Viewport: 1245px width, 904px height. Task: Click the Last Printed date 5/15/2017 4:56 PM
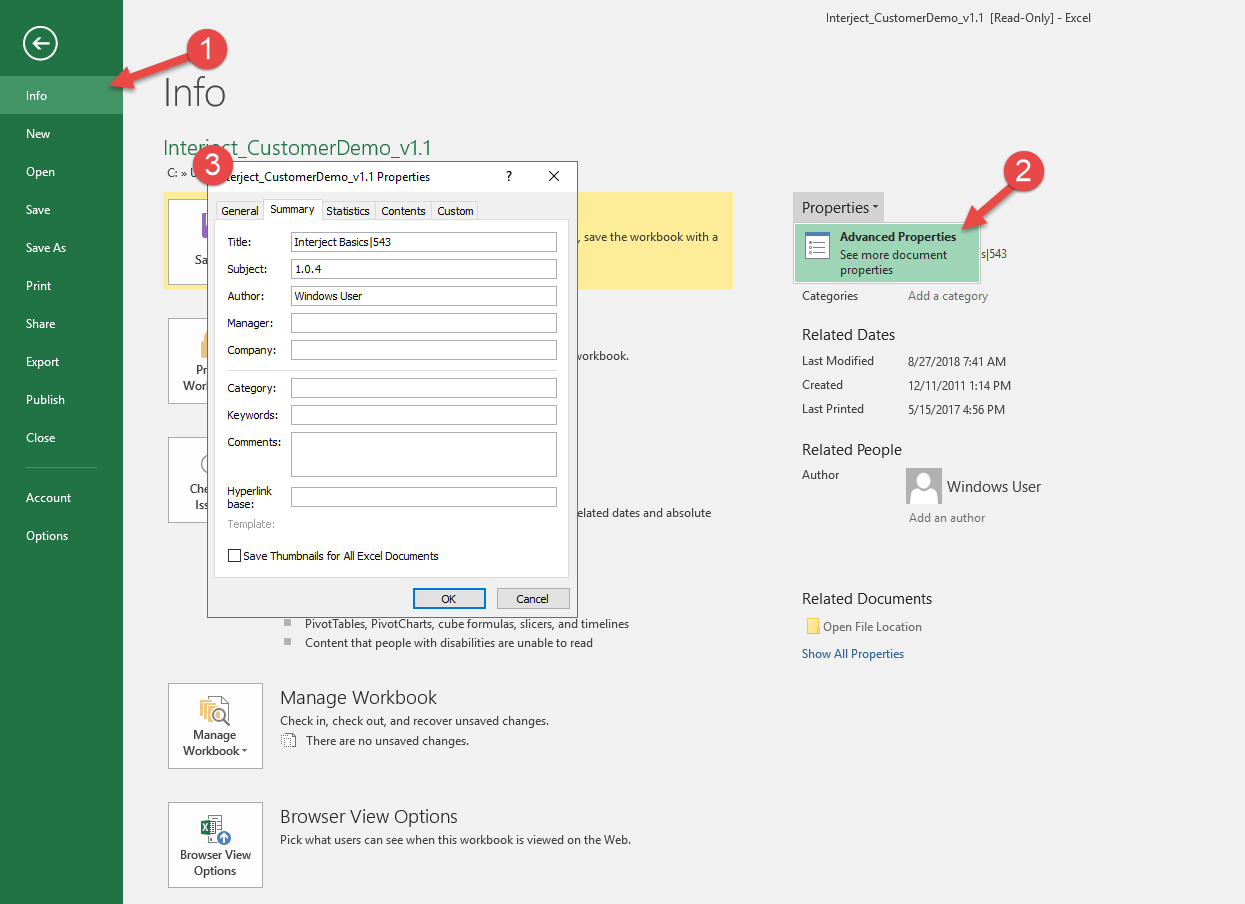956,409
